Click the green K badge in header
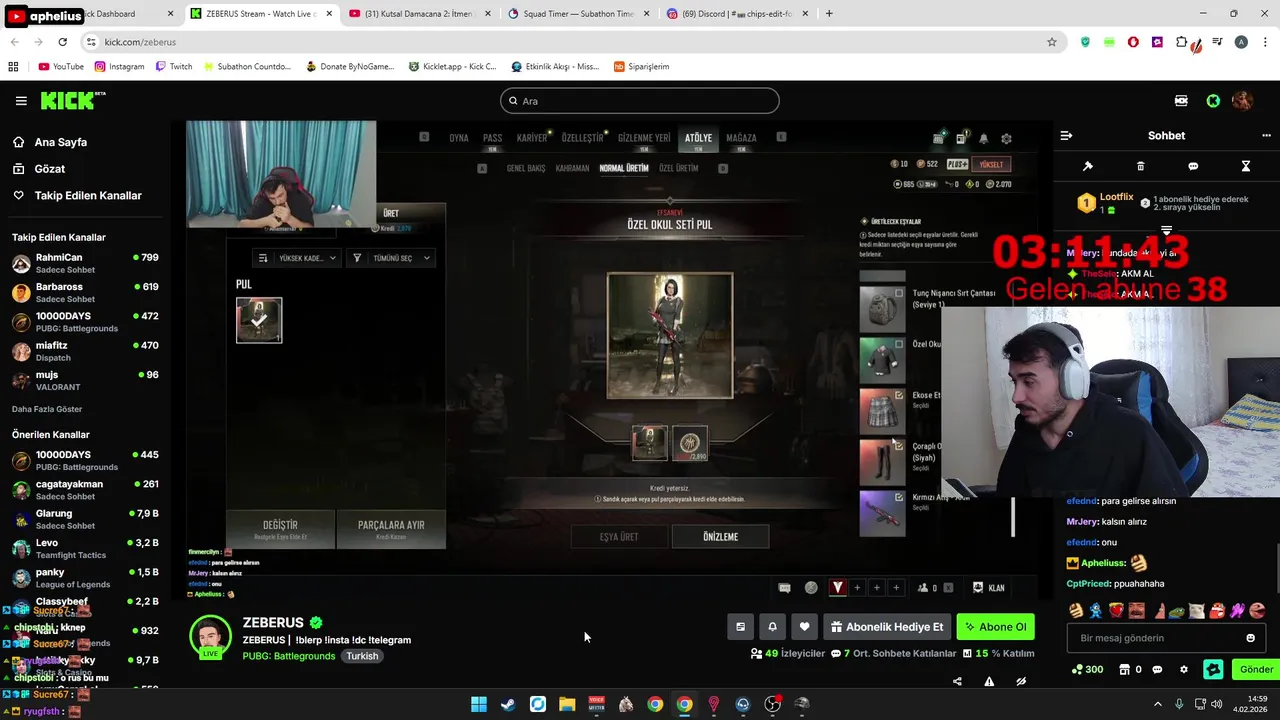The width and height of the screenshot is (1280, 720). (1213, 101)
